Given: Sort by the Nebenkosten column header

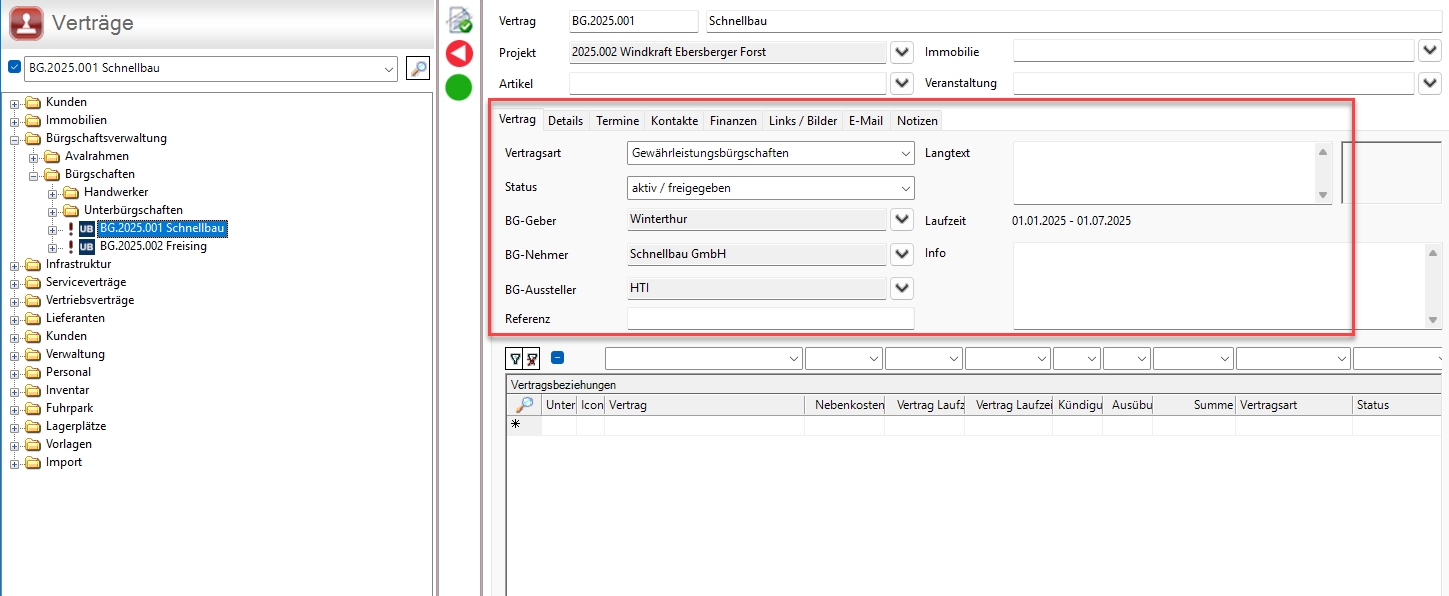Looking at the screenshot, I should pos(844,405).
